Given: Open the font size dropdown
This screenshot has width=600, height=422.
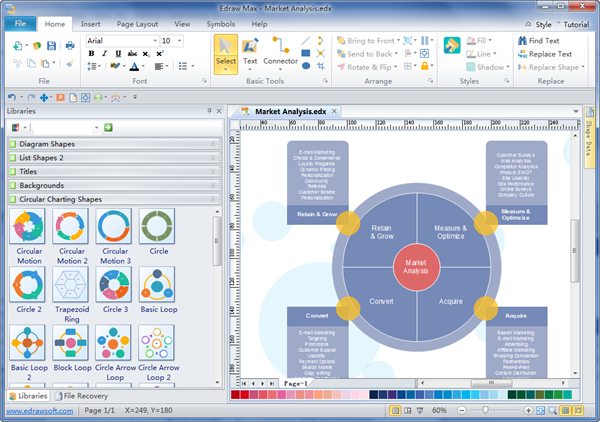Looking at the screenshot, I should [x=179, y=40].
